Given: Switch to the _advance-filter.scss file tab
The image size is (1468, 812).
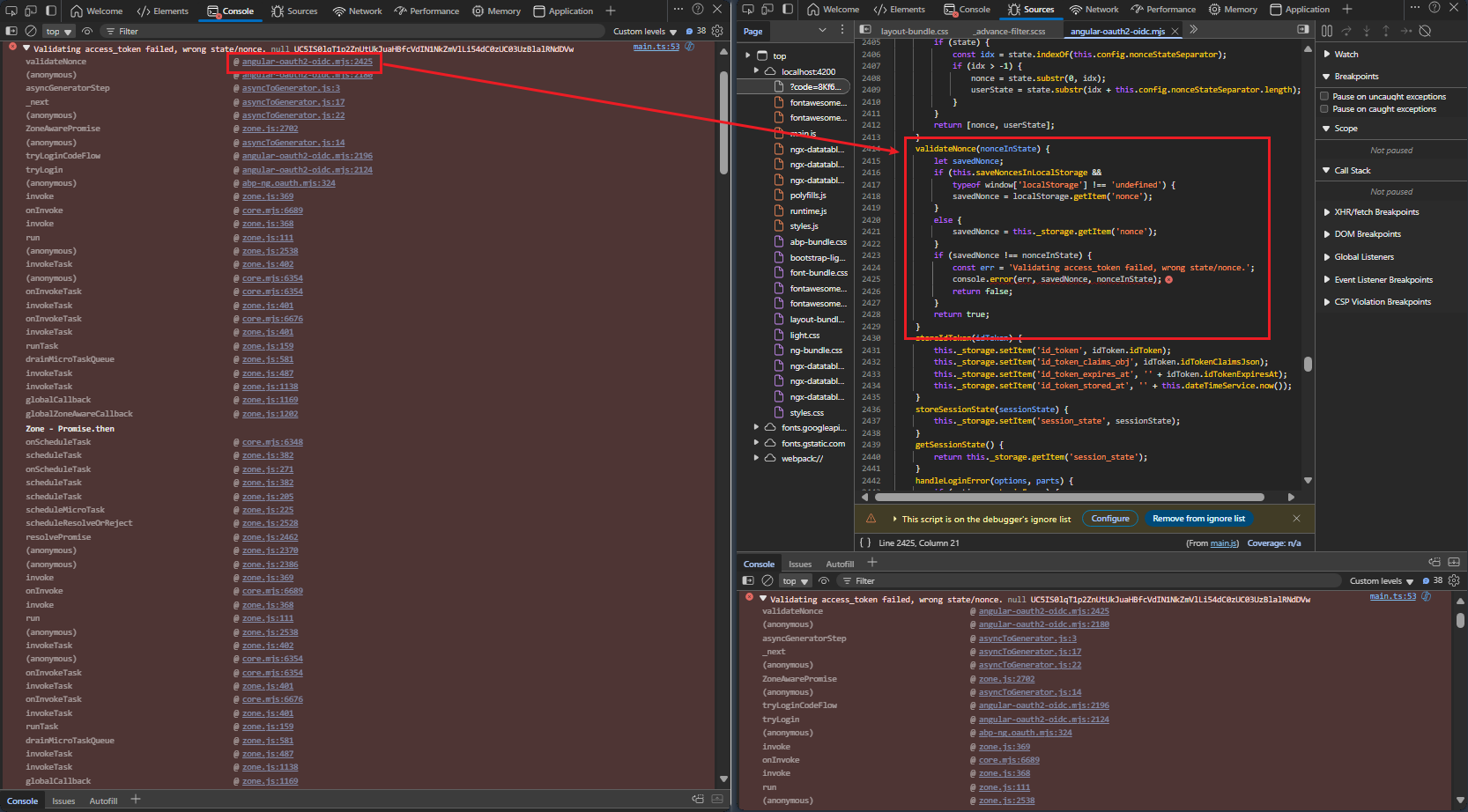Looking at the screenshot, I should [1010, 32].
